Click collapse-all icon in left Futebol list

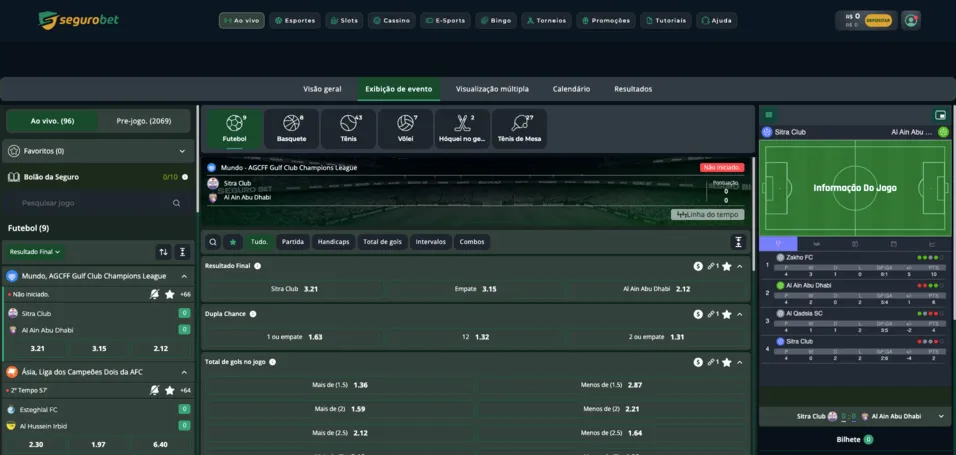183,251
